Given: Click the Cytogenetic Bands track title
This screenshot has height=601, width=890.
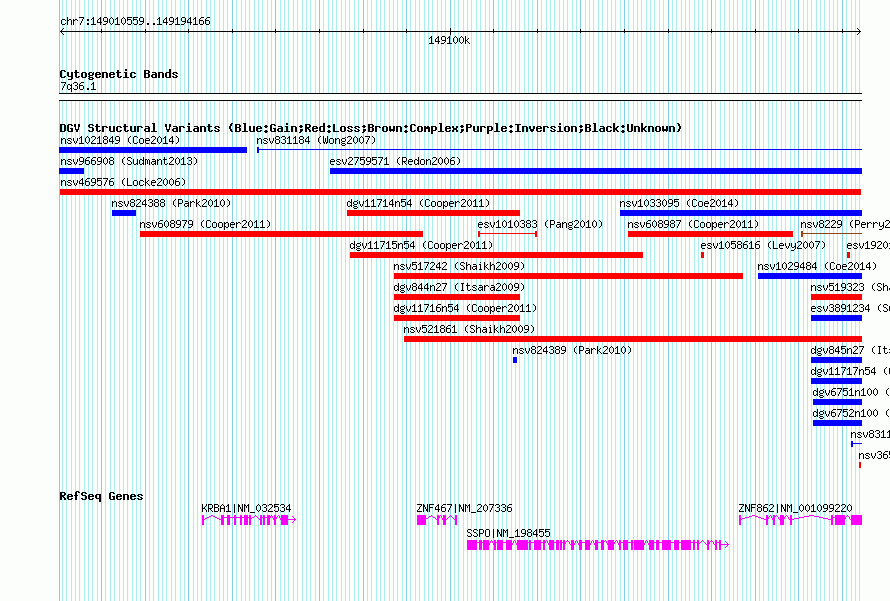Looking at the screenshot, I should (x=119, y=74).
